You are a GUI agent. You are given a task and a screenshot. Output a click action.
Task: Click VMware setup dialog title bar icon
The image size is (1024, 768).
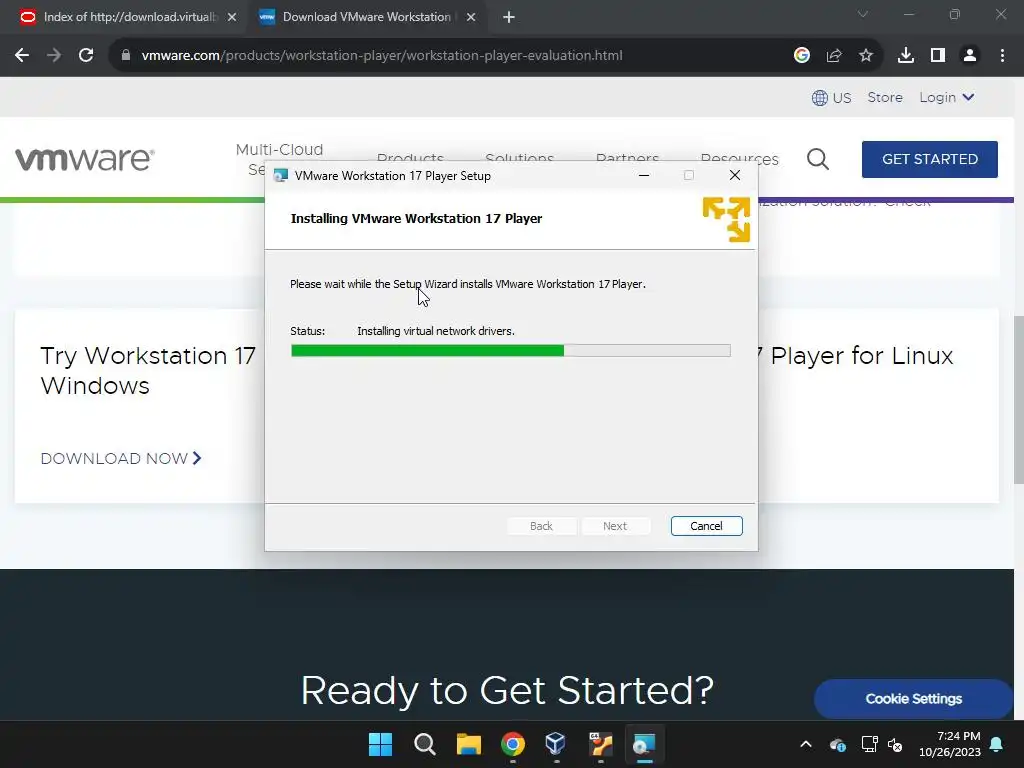pyautogui.click(x=281, y=175)
